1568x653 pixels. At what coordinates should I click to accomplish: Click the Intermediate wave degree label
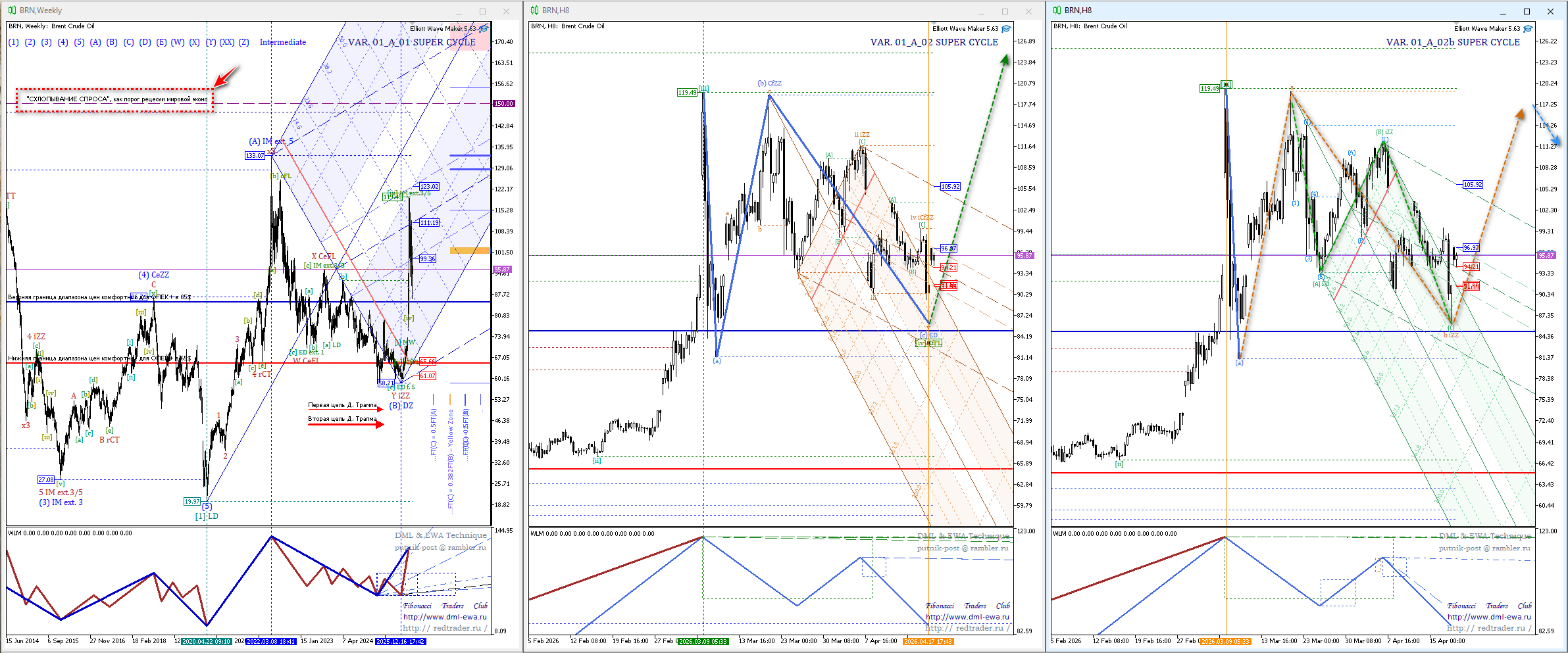pos(283,42)
